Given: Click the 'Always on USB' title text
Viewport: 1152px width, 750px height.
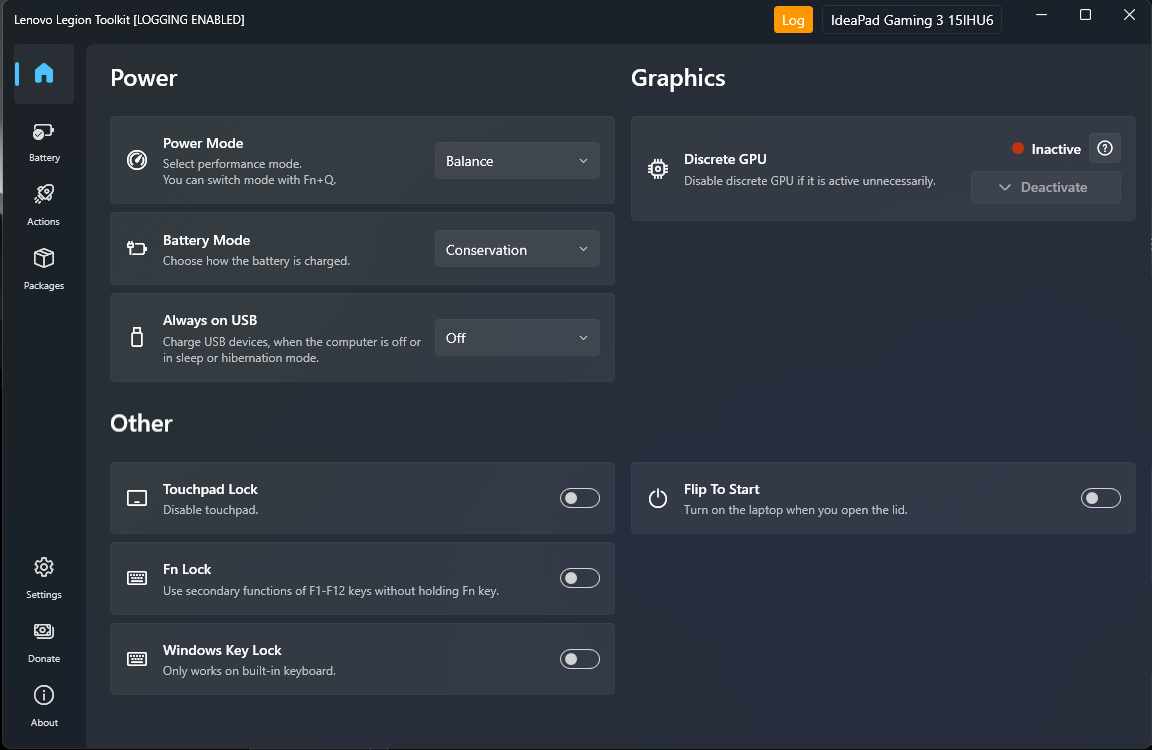Looking at the screenshot, I should tap(210, 320).
